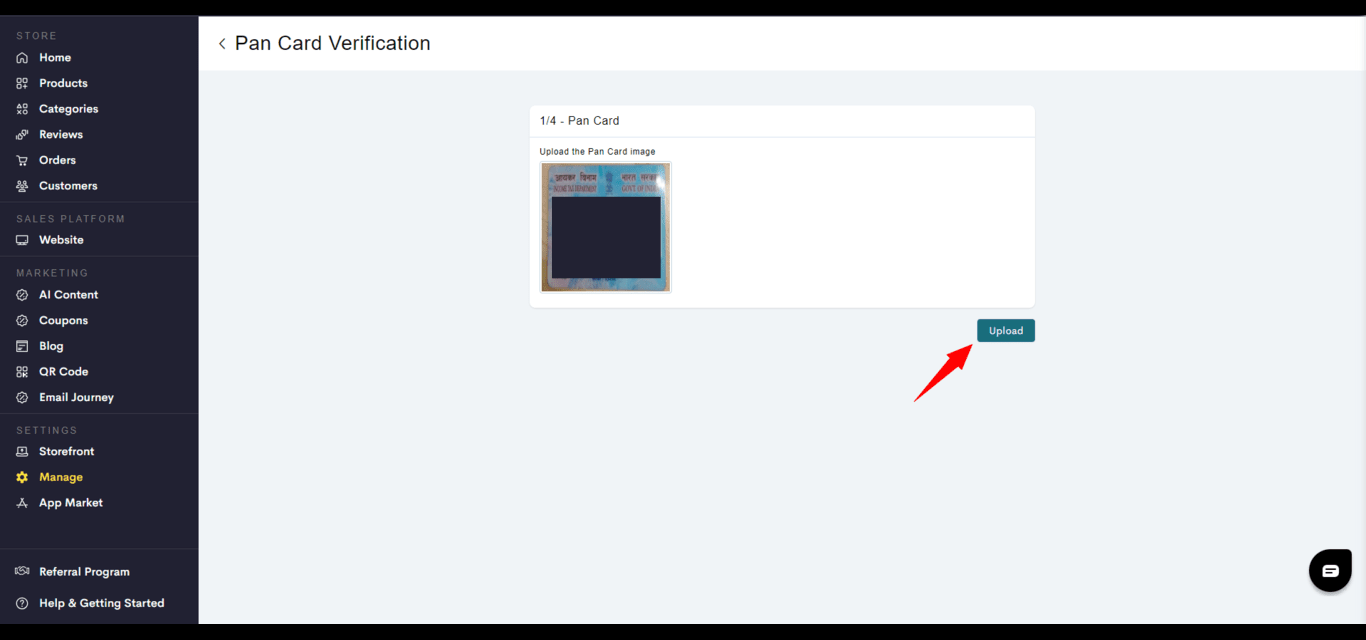1366x640 pixels.
Task: Go back using the arrow beside Pan Card Verification
Action: (x=222, y=44)
